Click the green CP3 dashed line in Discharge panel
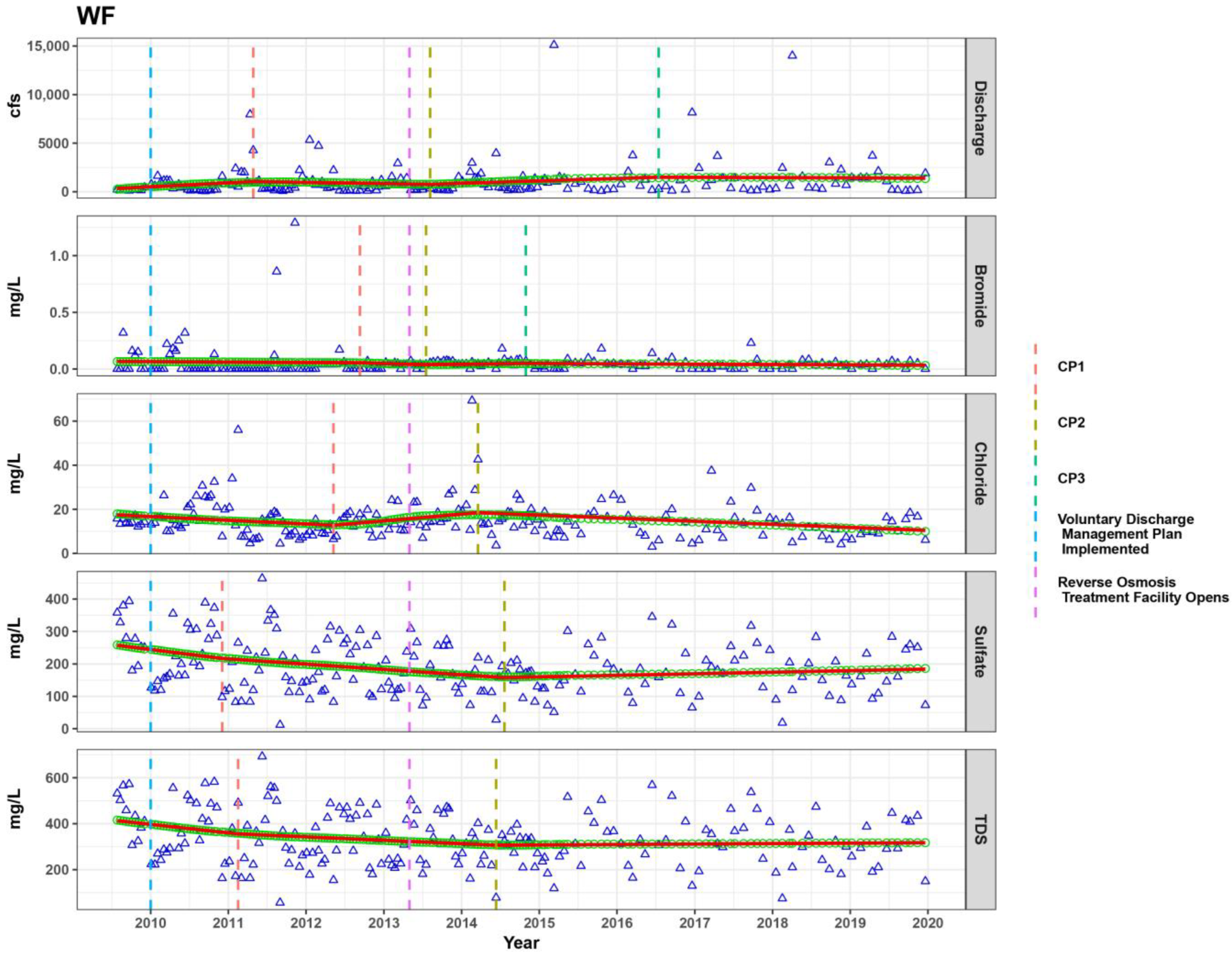Screen dimensions: 1232x956 click(x=658, y=113)
